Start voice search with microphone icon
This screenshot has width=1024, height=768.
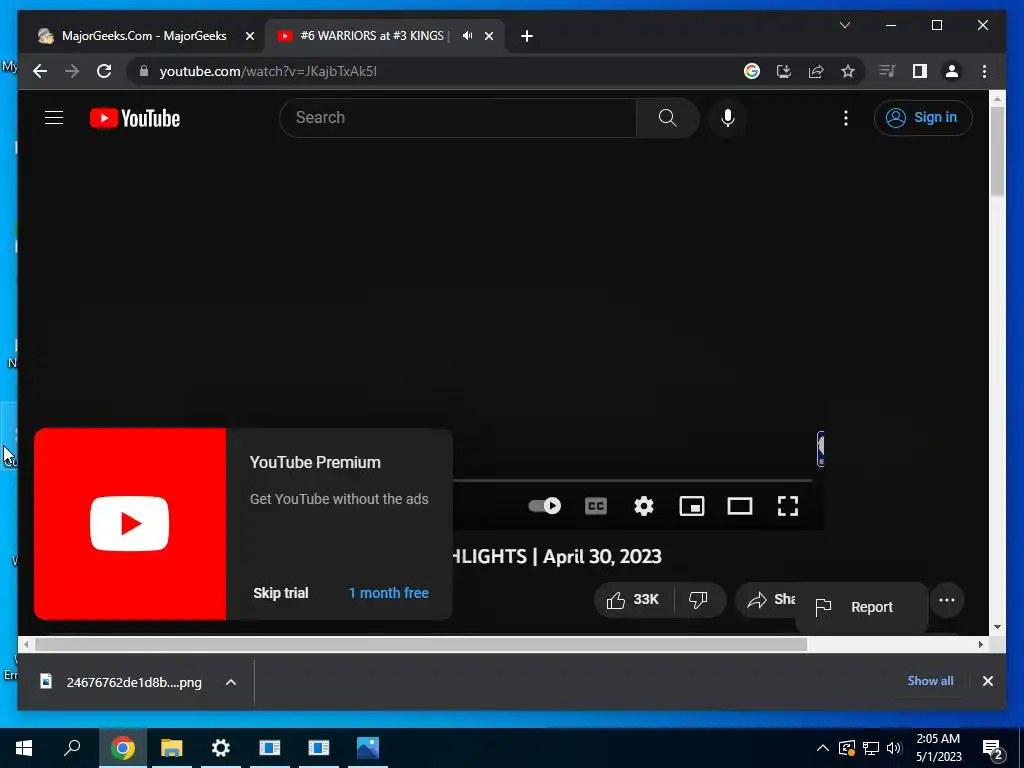point(728,118)
